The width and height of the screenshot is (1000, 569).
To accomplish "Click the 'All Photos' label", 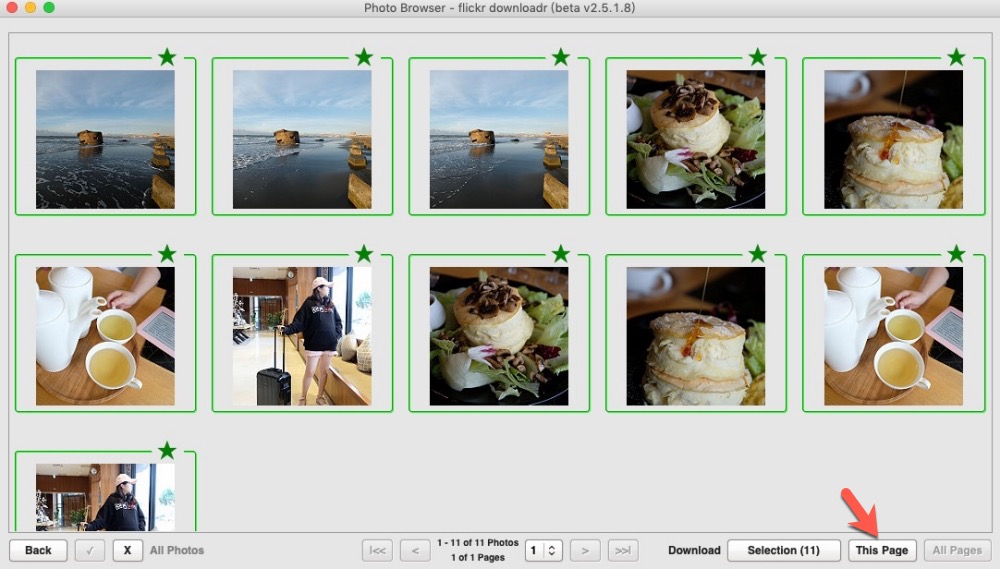I will (x=177, y=550).
